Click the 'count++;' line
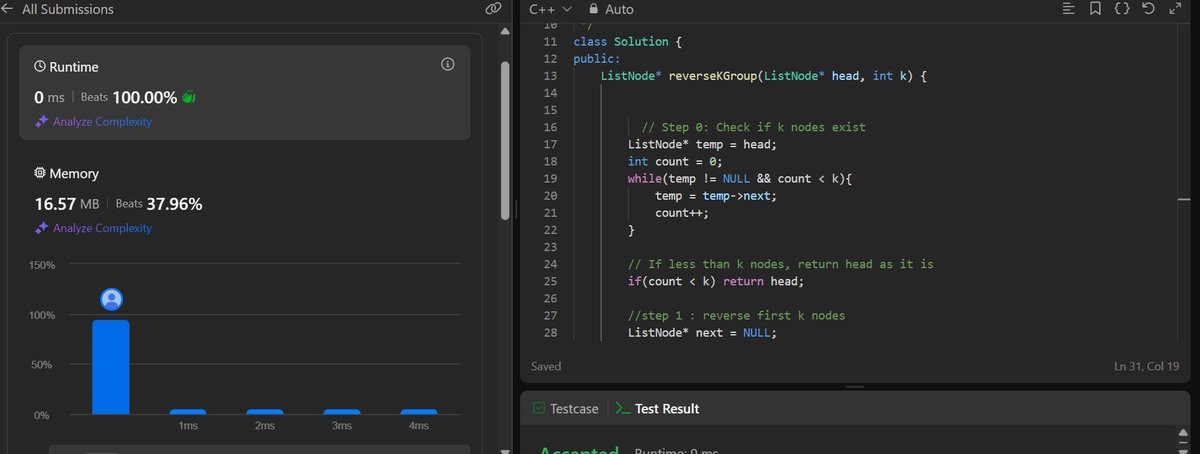This screenshot has width=1200, height=454. pyautogui.click(x=682, y=213)
